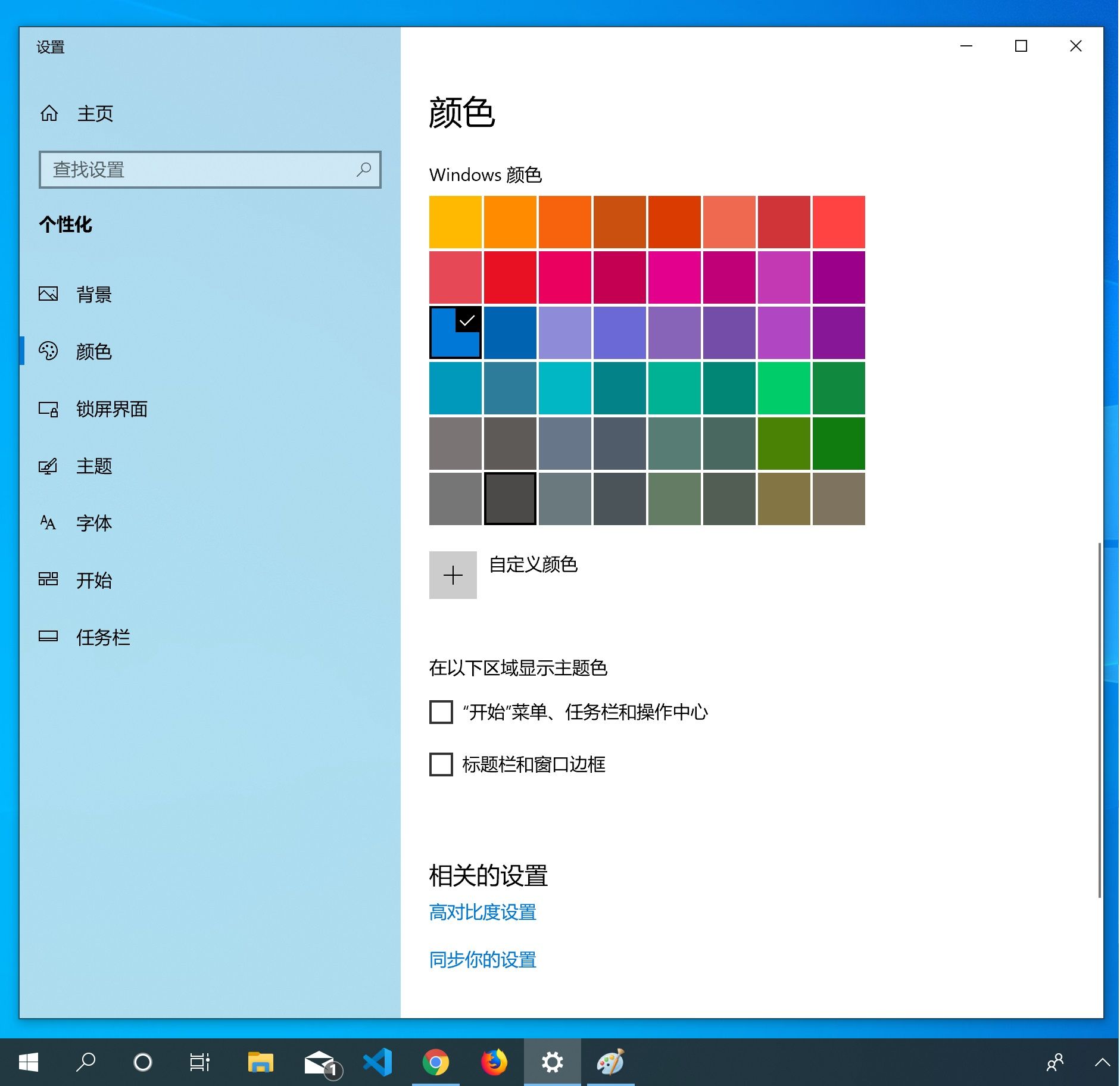Select the 锁屏界面 lock screen icon
Viewport: 1120px width, 1086px height.
(x=48, y=409)
